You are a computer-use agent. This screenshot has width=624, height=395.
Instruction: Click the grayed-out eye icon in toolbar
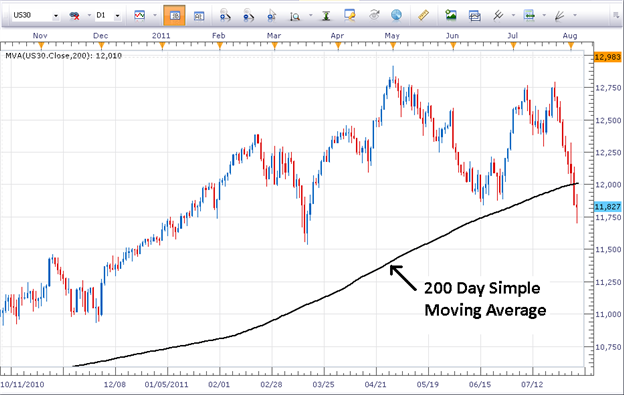(374, 15)
